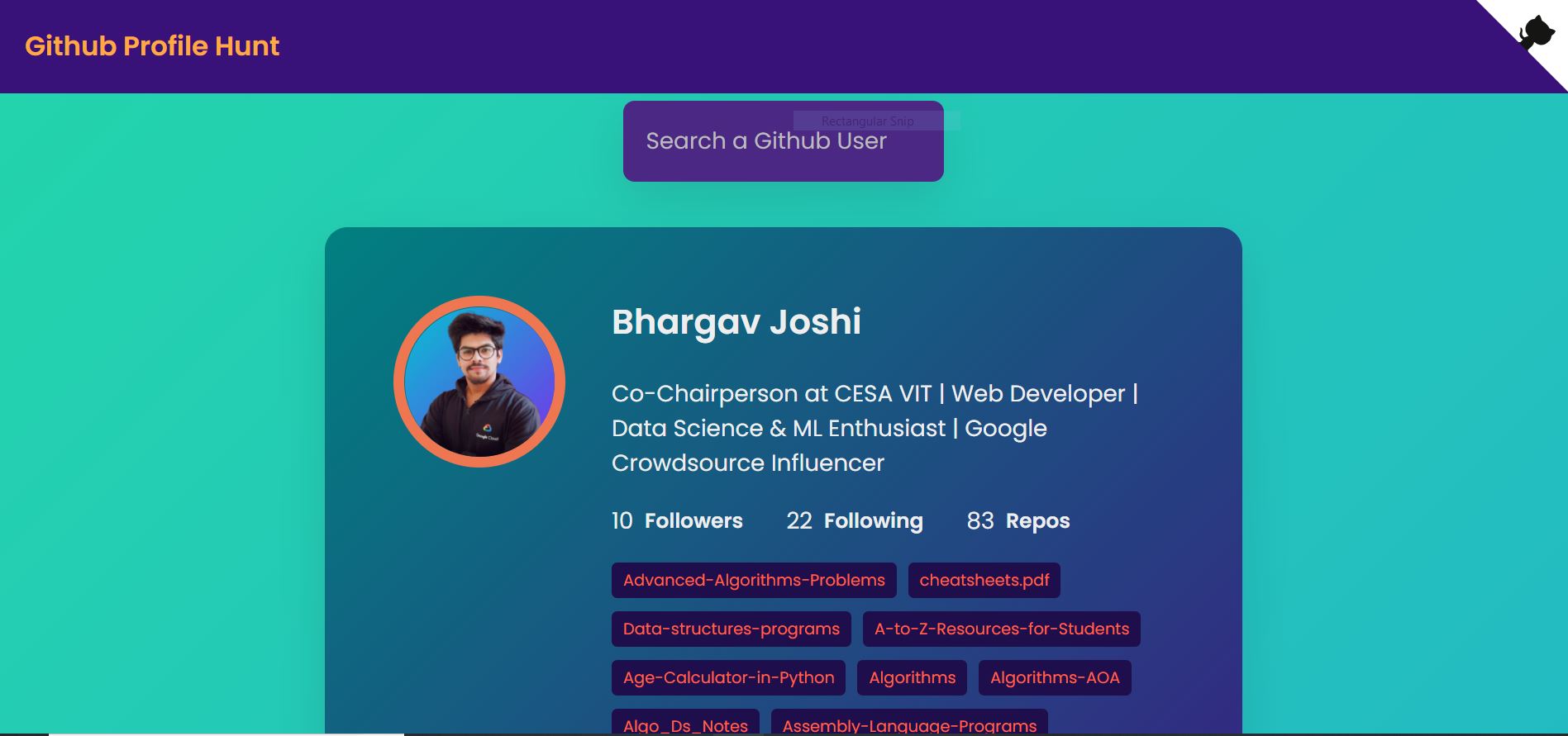
Task: Click the bio text starting Co-Chairperson at CESA VIT
Action: coord(875,428)
